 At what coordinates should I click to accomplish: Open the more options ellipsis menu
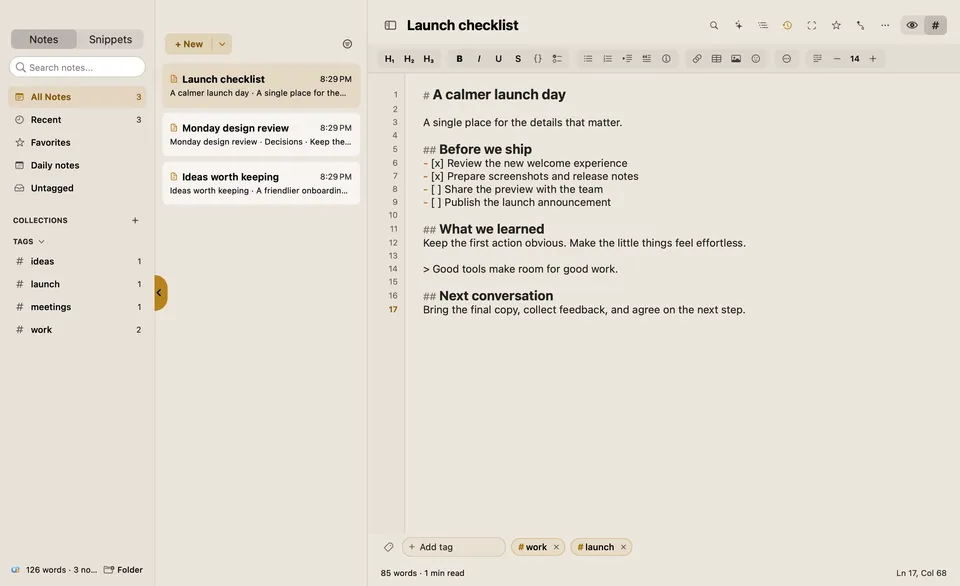click(885, 25)
